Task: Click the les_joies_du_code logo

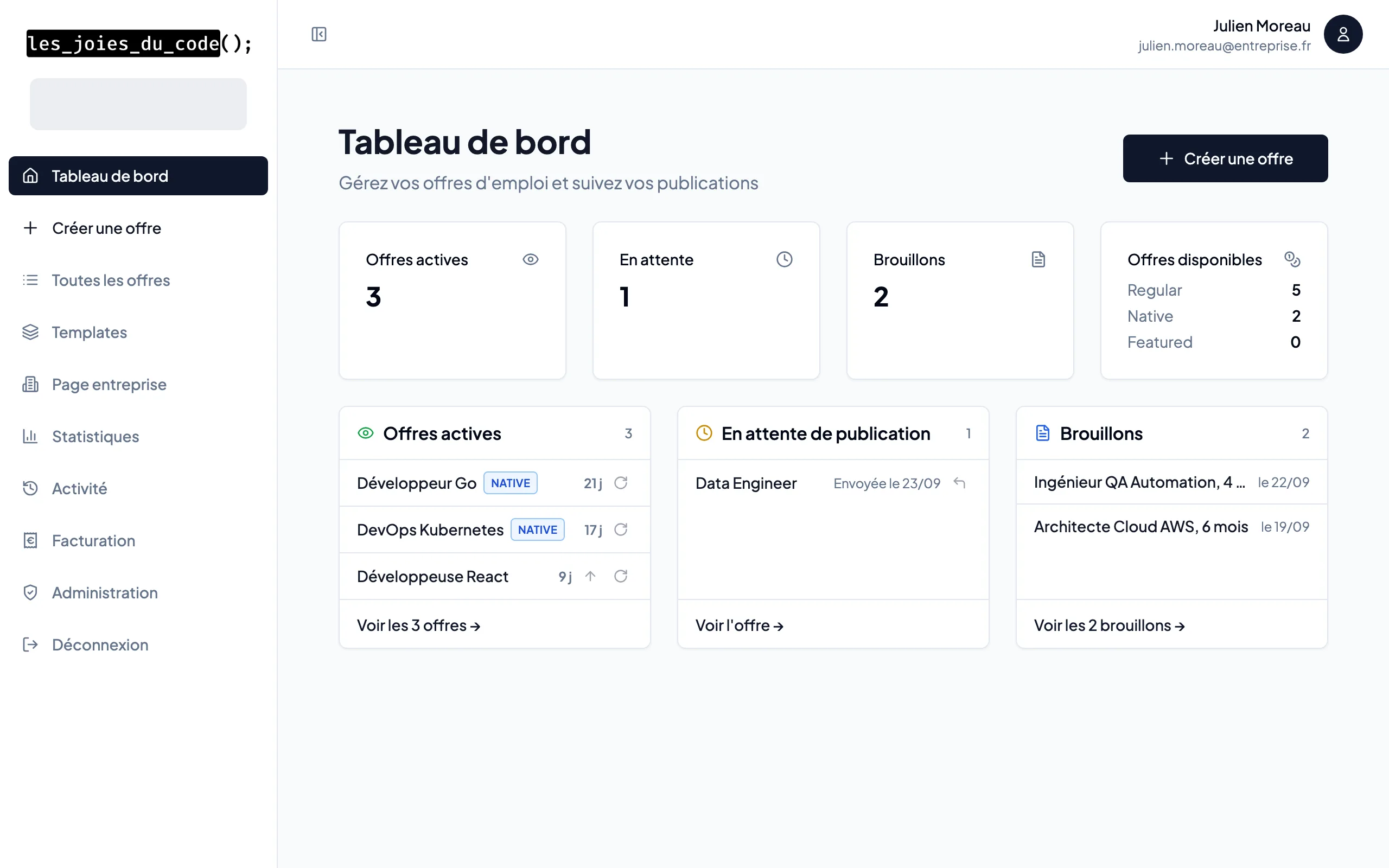Action: tap(139, 43)
